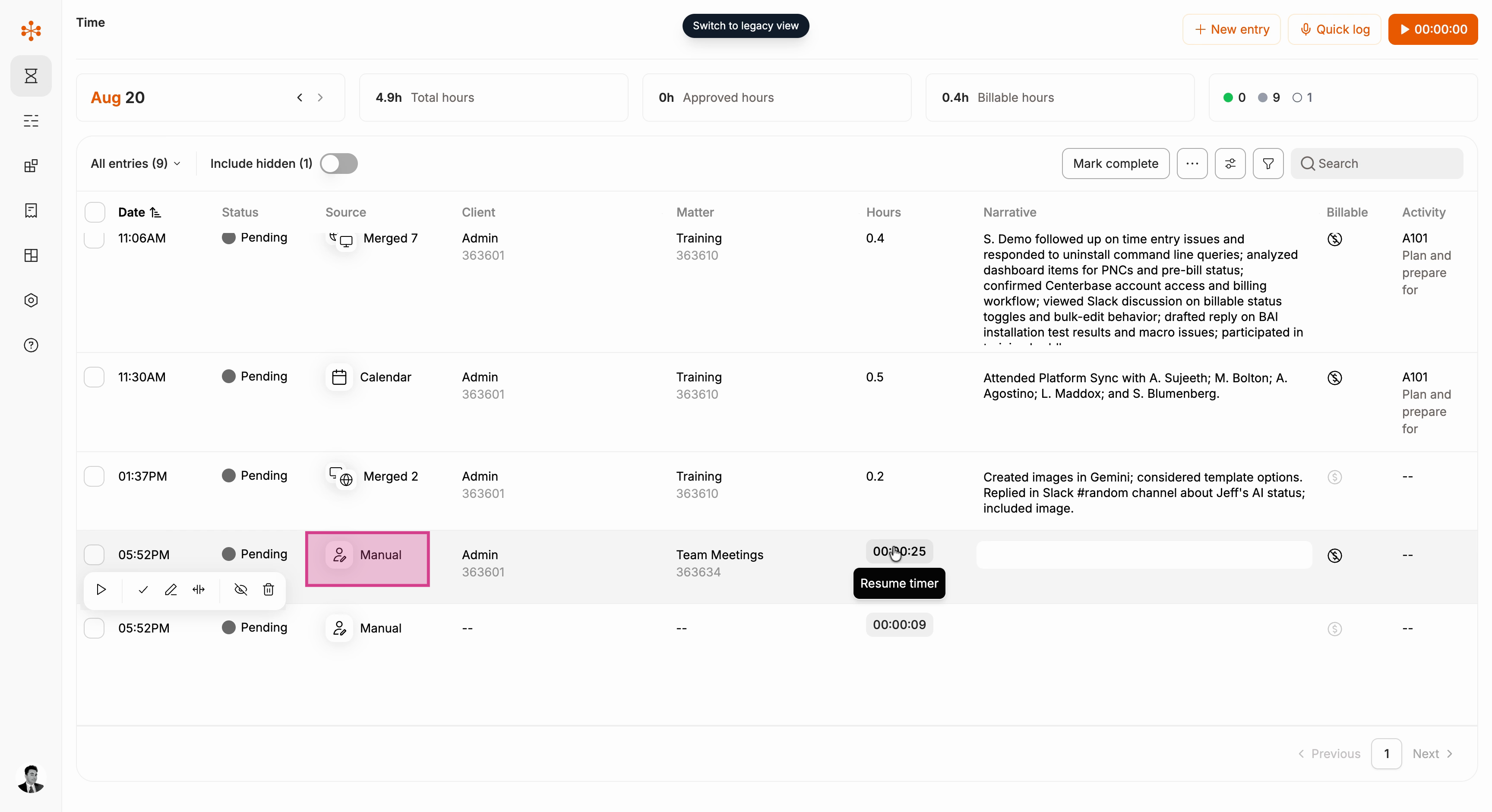The image size is (1492, 812).
Task: Tick the select-all checkbox in header
Action: coord(95,212)
